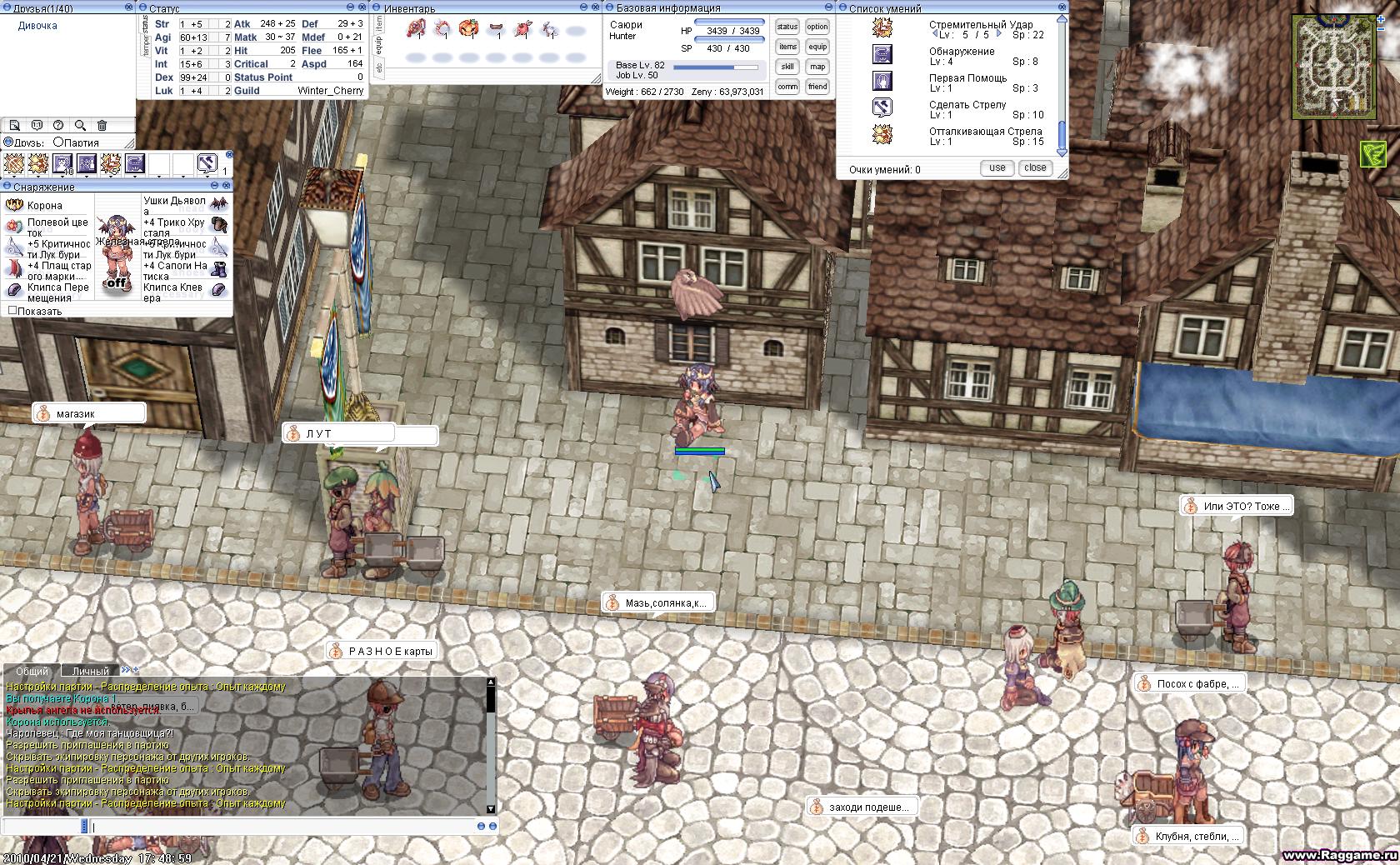The height and width of the screenshot is (865, 1400).
Task: Select the Партия radio button
Action: [59, 142]
